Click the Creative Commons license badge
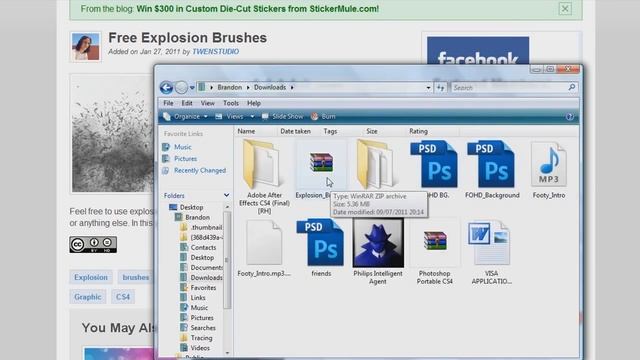Screen dimensions: 640x360 [x=93, y=244]
